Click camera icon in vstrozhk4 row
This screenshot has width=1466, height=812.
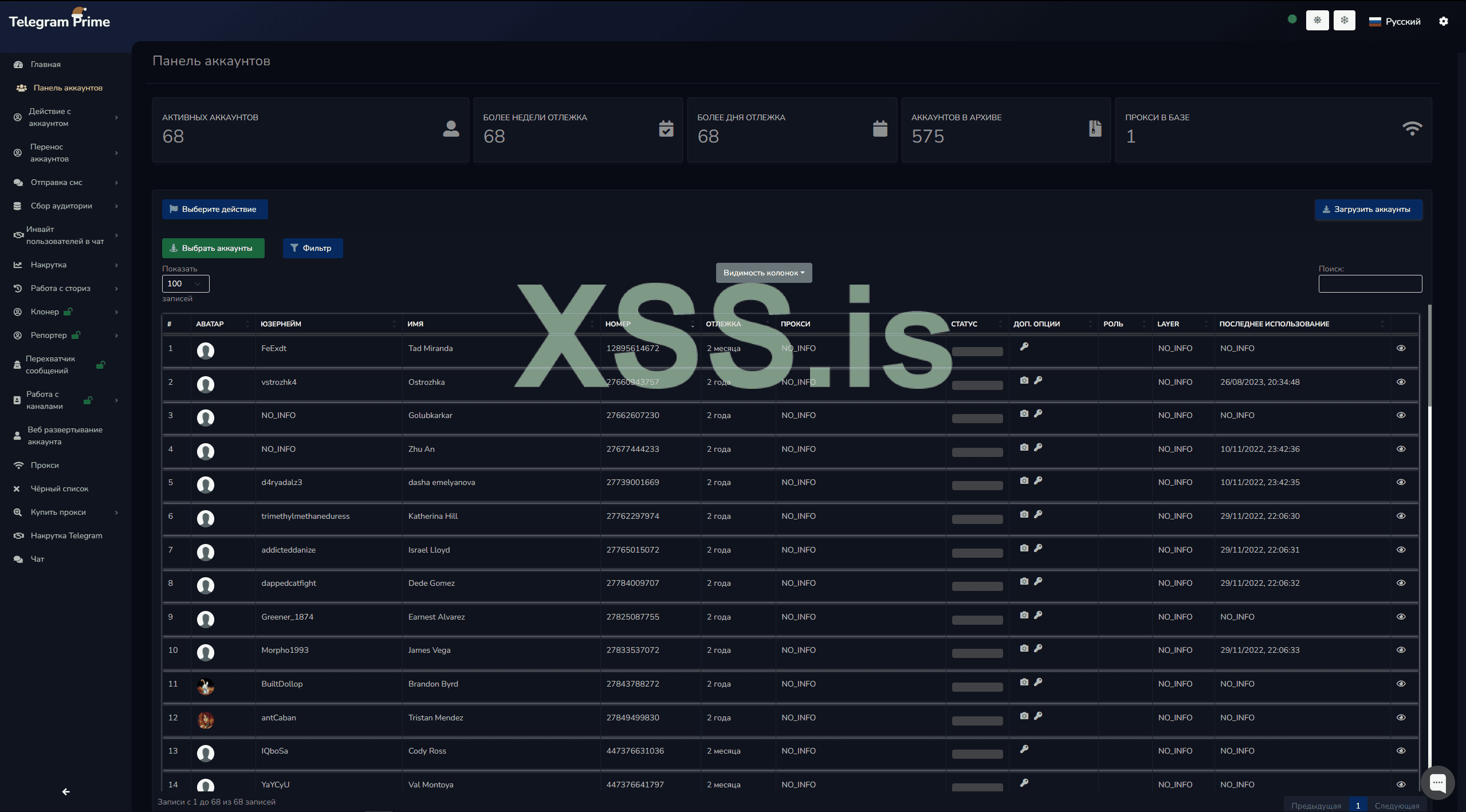click(x=1024, y=380)
